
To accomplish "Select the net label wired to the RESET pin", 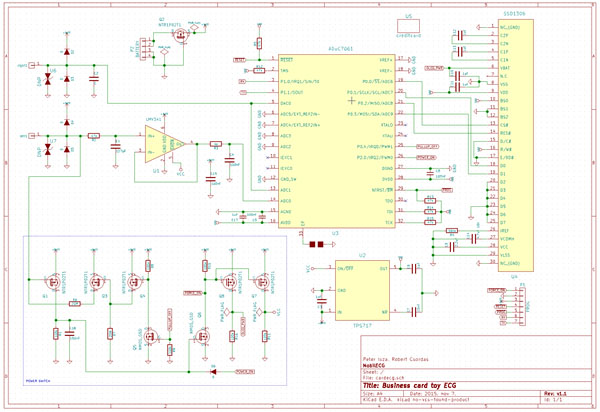I will pos(240,60).
